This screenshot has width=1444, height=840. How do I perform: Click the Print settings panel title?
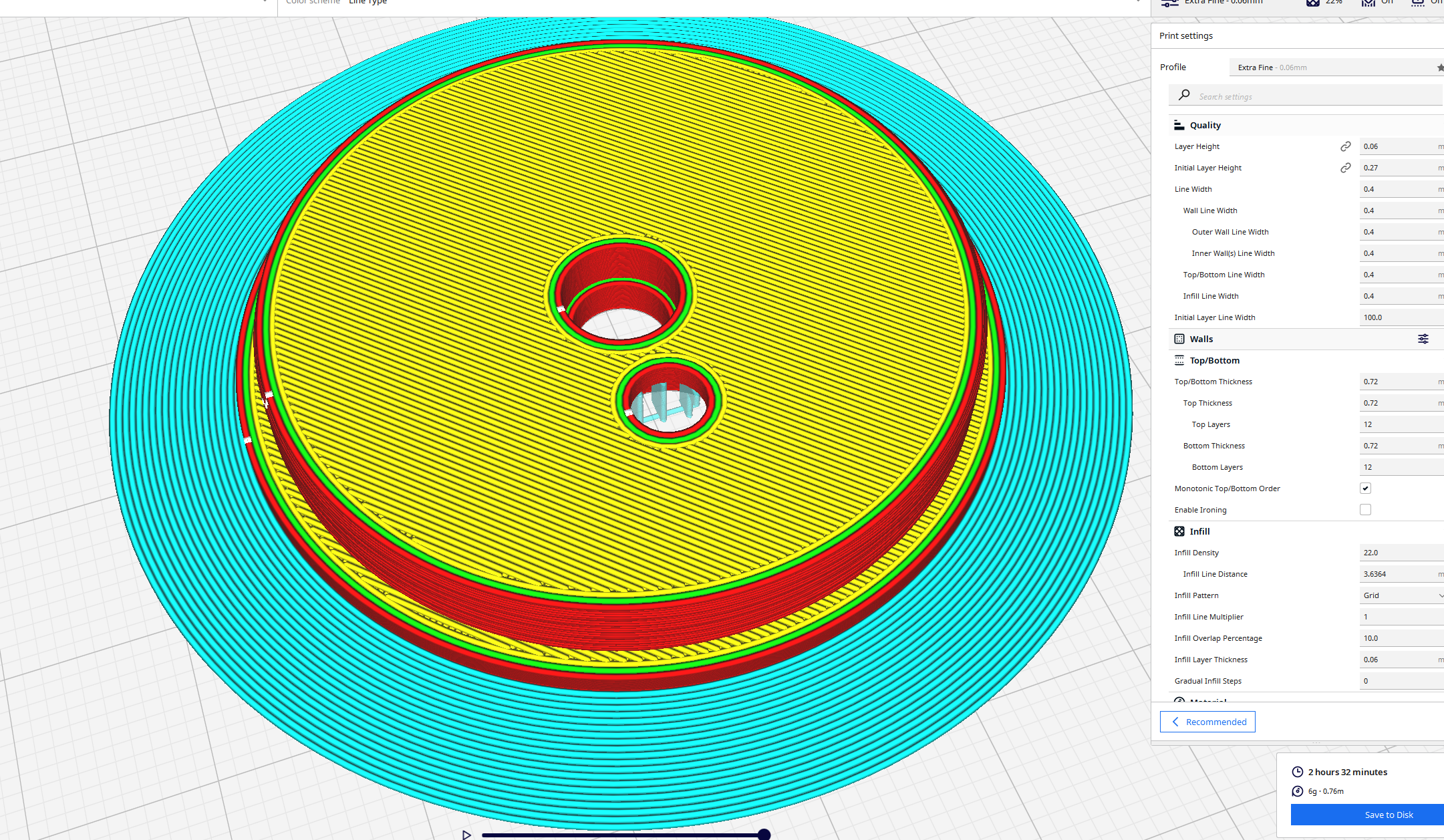(x=1186, y=36)
